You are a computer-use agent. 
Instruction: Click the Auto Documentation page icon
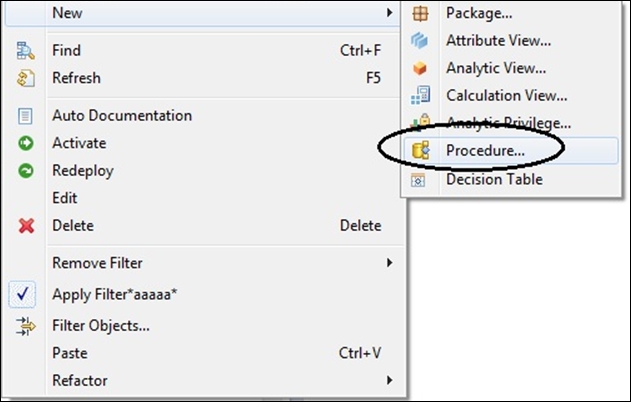[x=25, y=116]
